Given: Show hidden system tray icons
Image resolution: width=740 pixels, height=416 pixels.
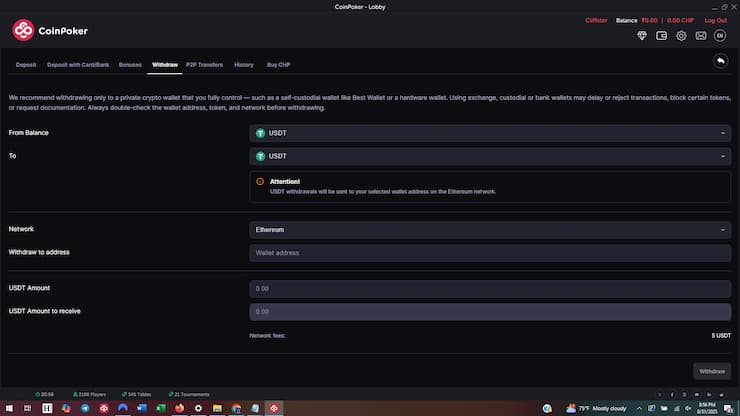Looking at the screenshot, I should (x=639, y=408).
